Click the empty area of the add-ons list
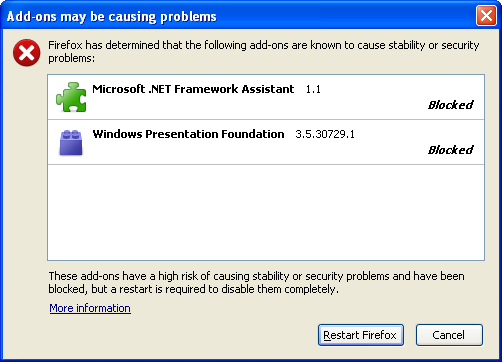 266,212
